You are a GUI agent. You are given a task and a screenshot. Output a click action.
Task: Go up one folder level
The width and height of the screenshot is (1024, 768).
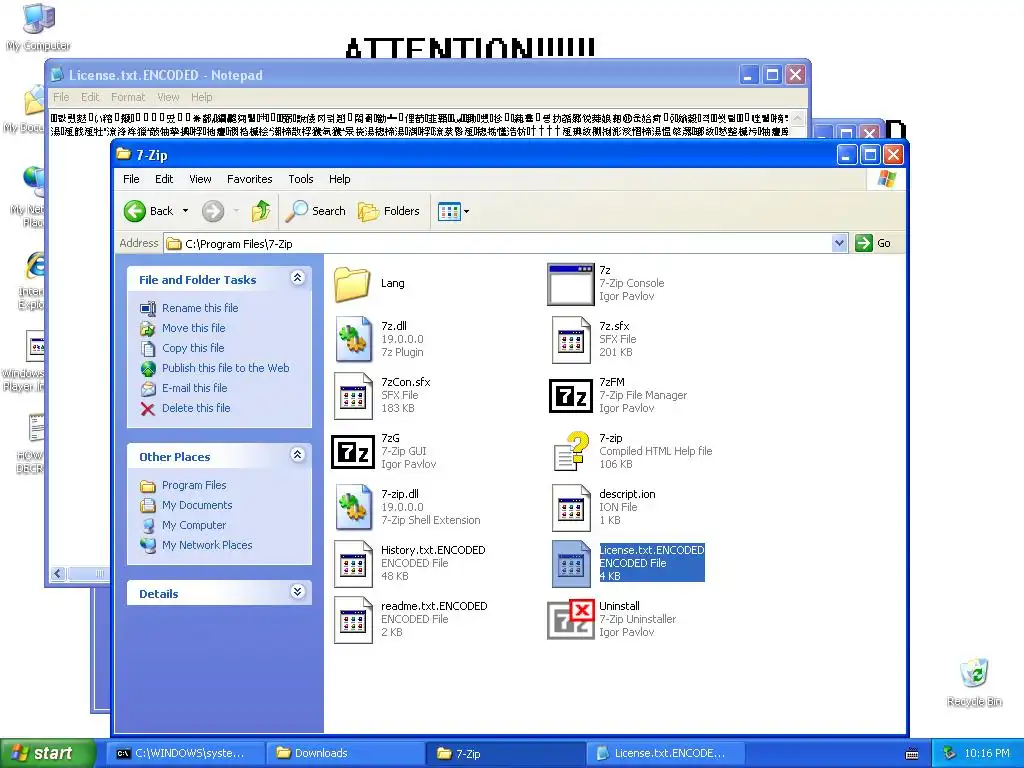(261, 211)
